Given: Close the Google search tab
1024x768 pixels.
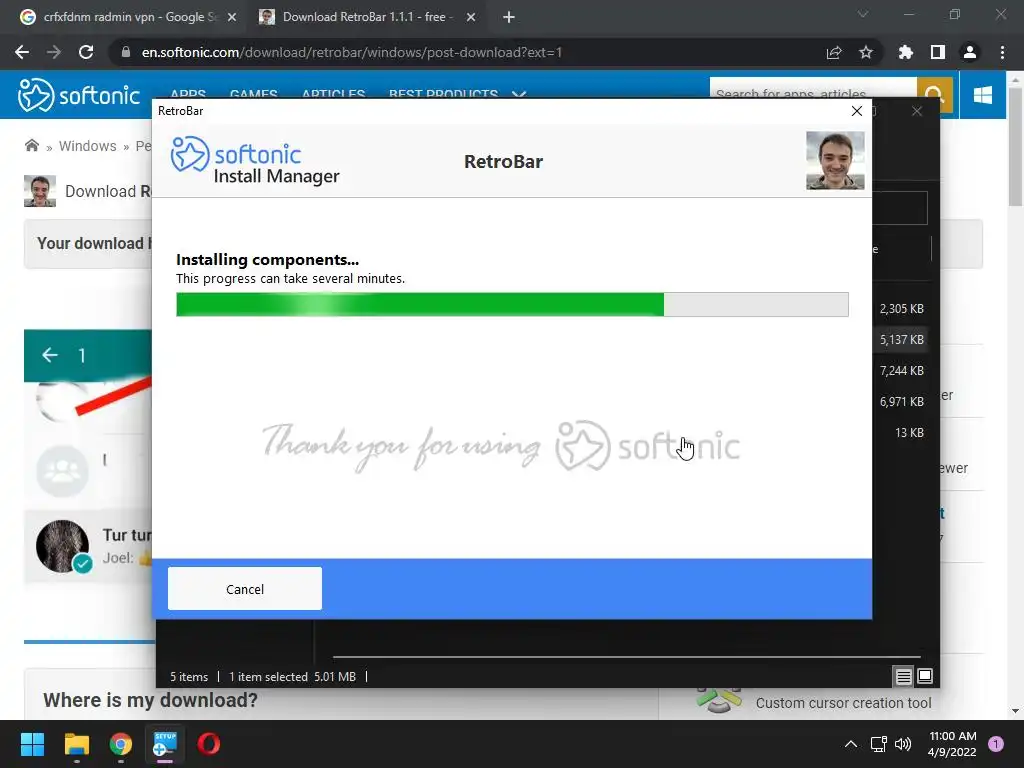Looking at the screenshot, I should point(232,18).
